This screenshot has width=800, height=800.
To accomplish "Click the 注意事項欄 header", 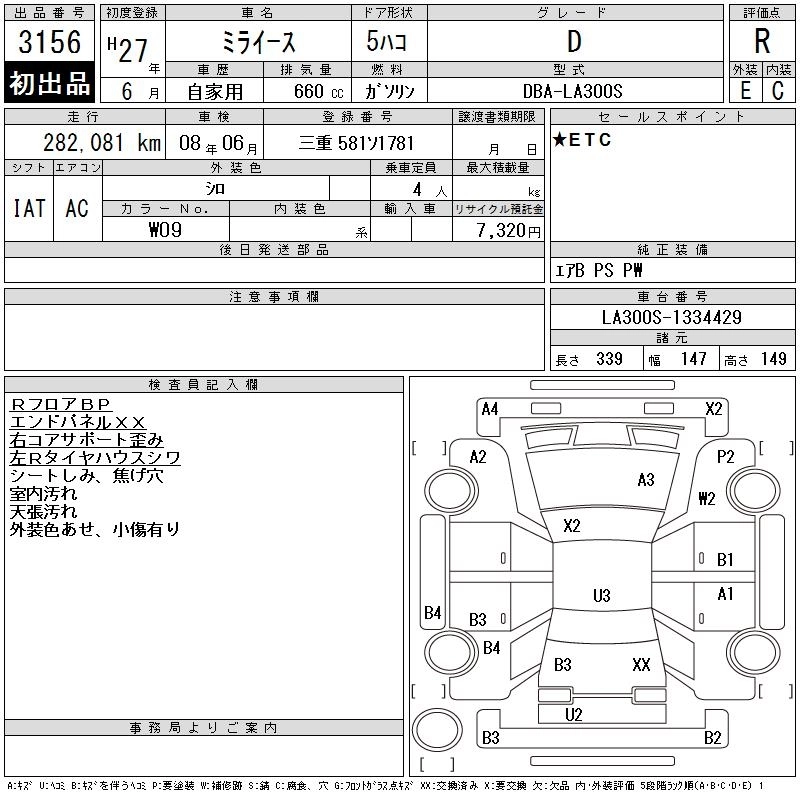I will [274, 296].
